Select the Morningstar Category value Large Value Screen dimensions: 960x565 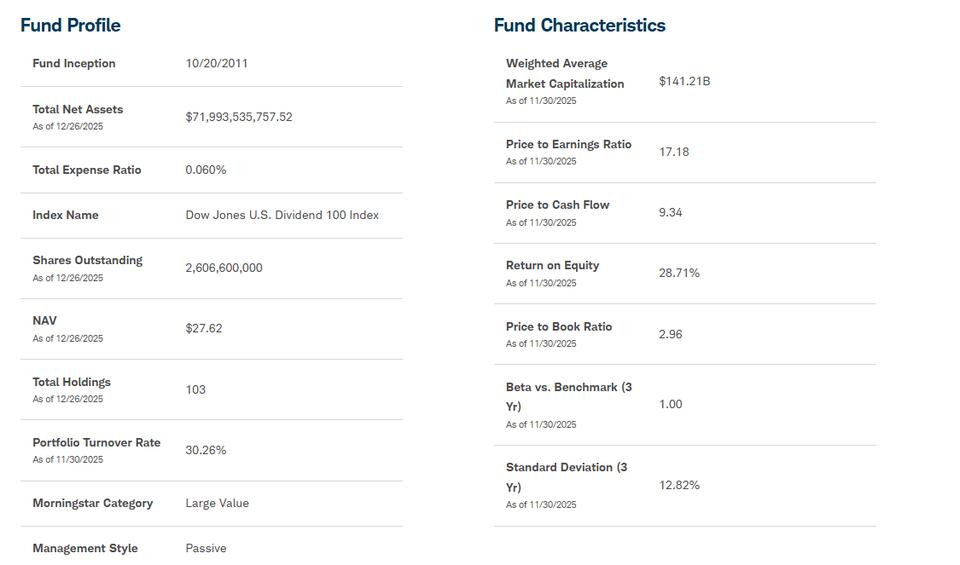tap(217, 503)
